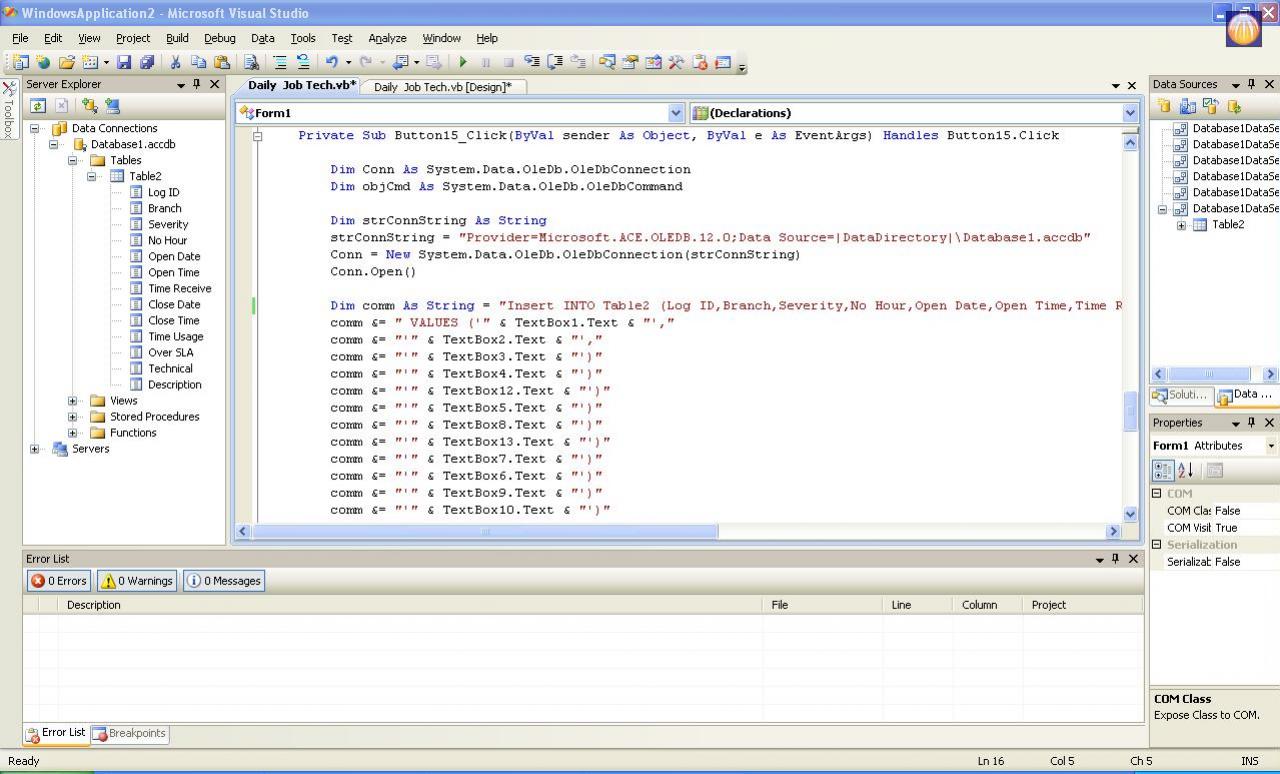The height and width of the screenshot is (774, 1280).
Task: Sort properties alphabetically
Action: [x=1186, y=470]
